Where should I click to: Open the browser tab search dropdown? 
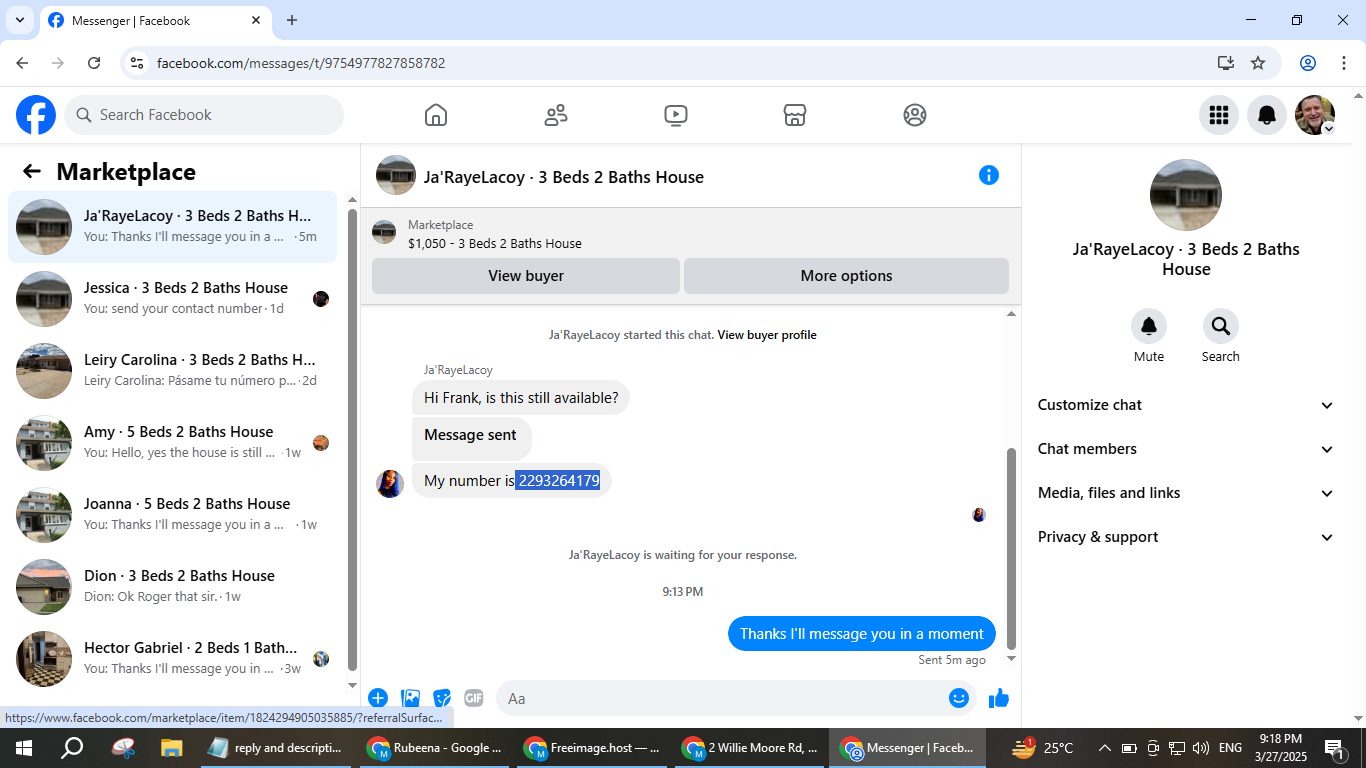(19, 20)
